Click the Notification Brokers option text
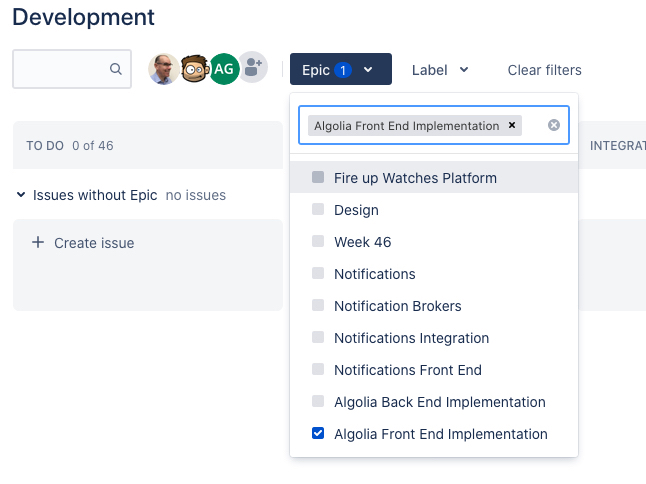Screen dimensions: 646x484 (x=398, y=306)
